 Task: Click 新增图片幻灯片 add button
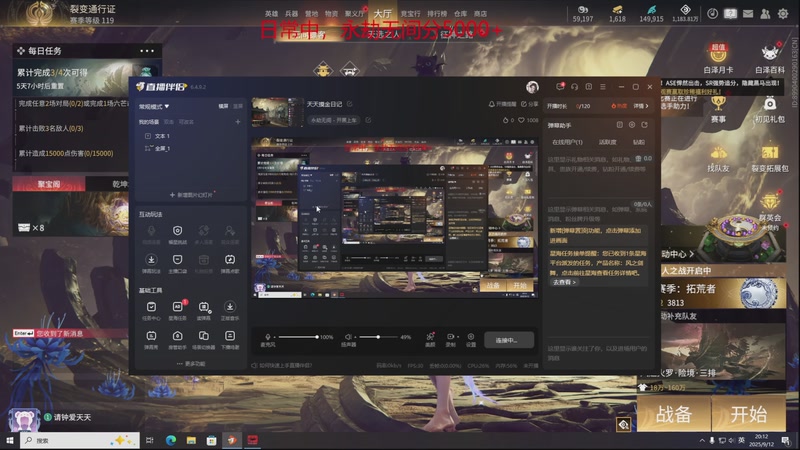click(191, 195)
